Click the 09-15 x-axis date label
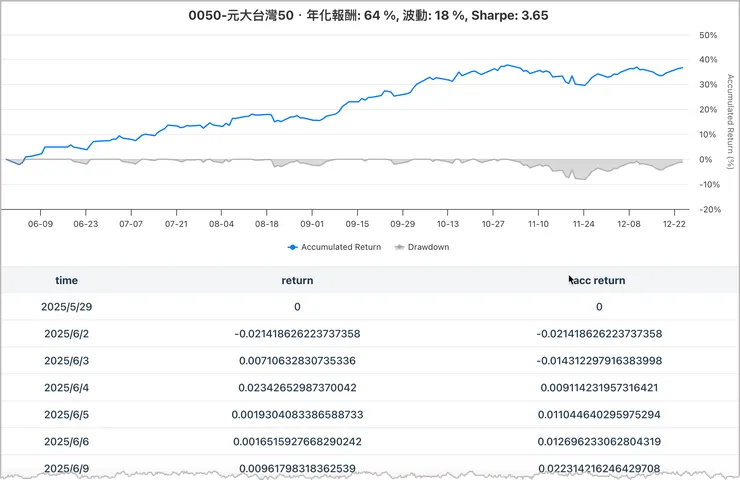The height and width of the screenshot is (480, 740). [357, 224]
